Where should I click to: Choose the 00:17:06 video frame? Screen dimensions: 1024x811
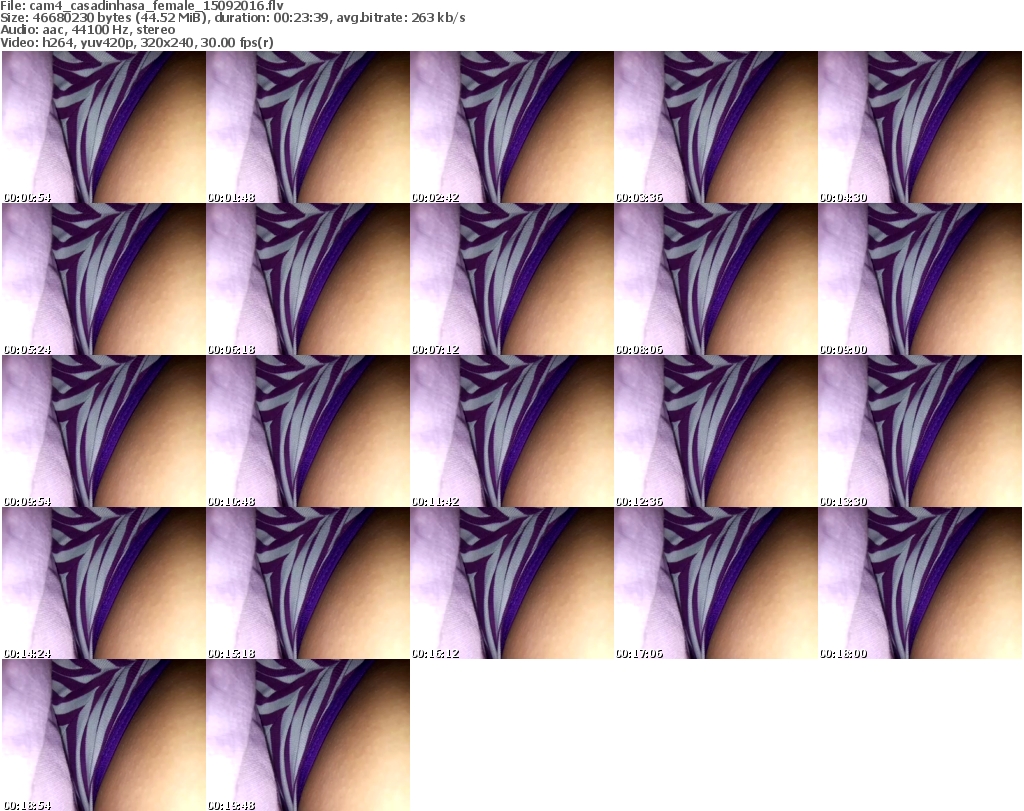tap(716, 583)
